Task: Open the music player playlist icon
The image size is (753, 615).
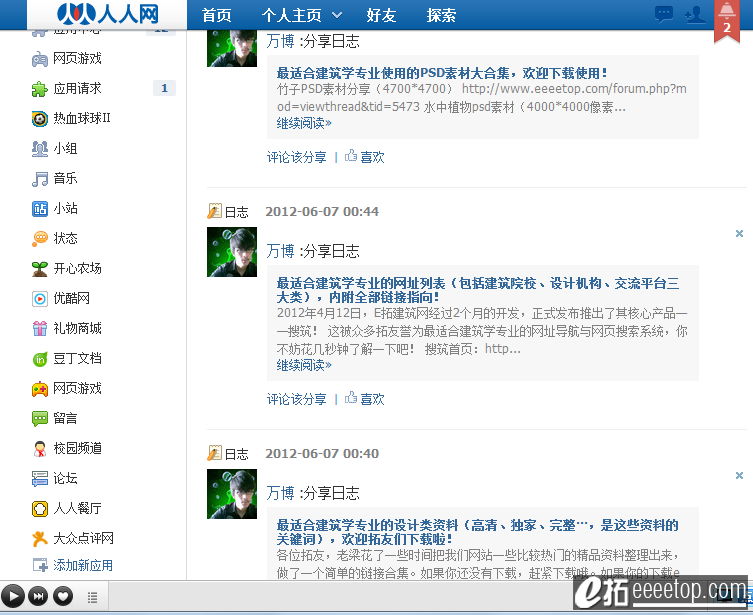Action: (x=92, y=597)
